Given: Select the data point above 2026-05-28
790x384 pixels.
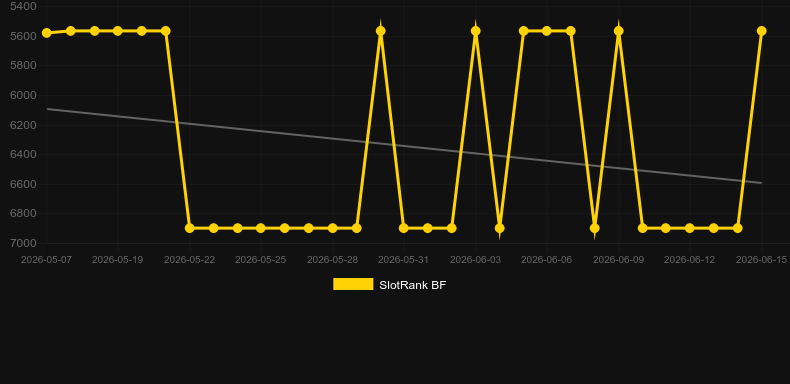Looking at the screenshot, I should (x=333, y=228).
